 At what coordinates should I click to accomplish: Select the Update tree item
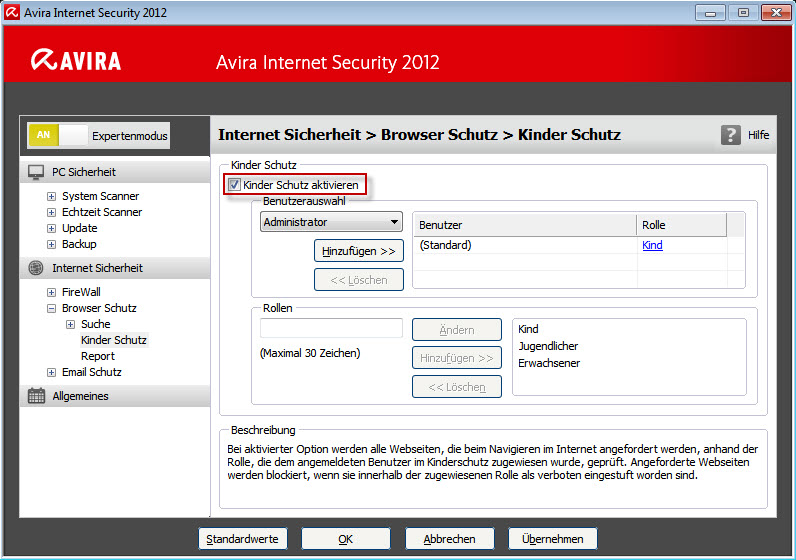[x=80, y=228]
